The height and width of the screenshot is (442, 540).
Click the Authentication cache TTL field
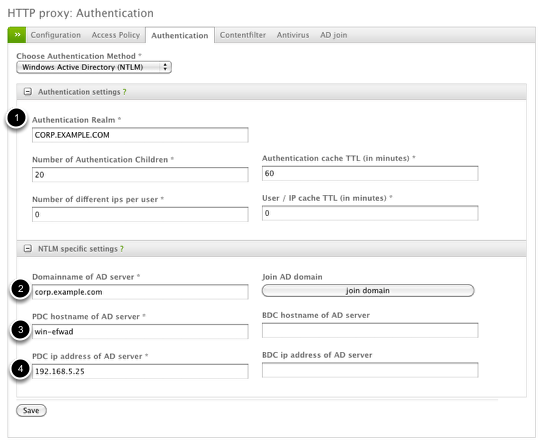click(370, 173)
